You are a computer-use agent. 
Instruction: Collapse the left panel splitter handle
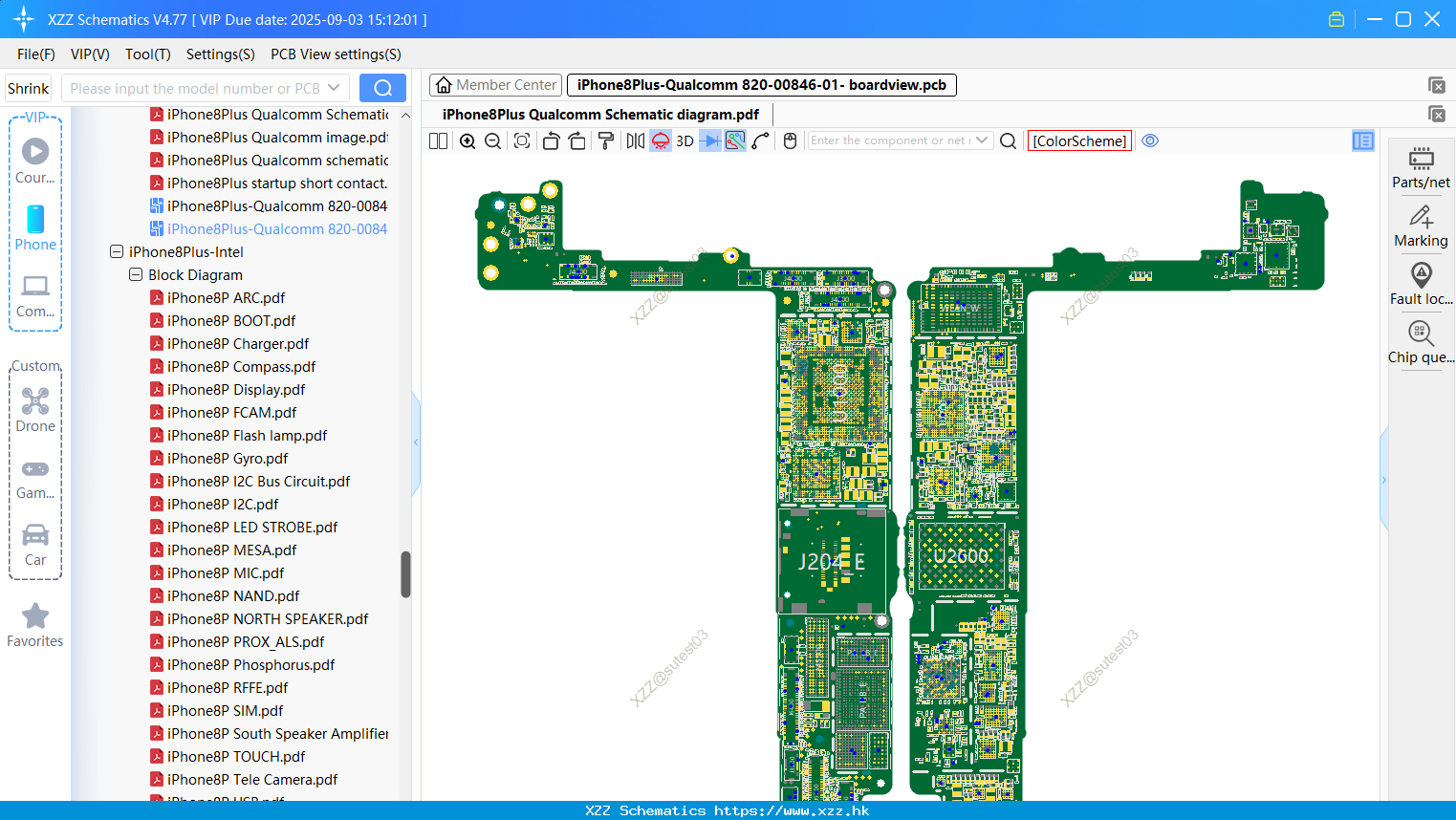(416, 442)
